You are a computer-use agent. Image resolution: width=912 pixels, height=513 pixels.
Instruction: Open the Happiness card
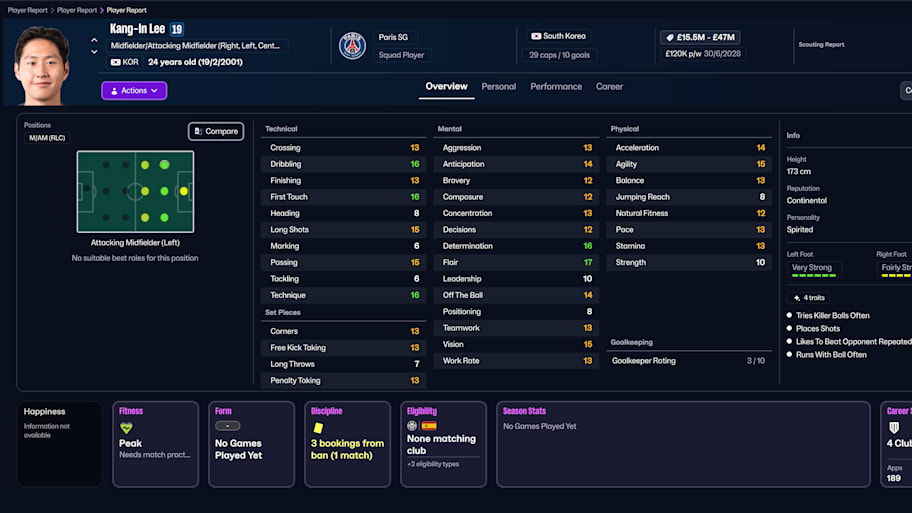click(x=59, y=444)
